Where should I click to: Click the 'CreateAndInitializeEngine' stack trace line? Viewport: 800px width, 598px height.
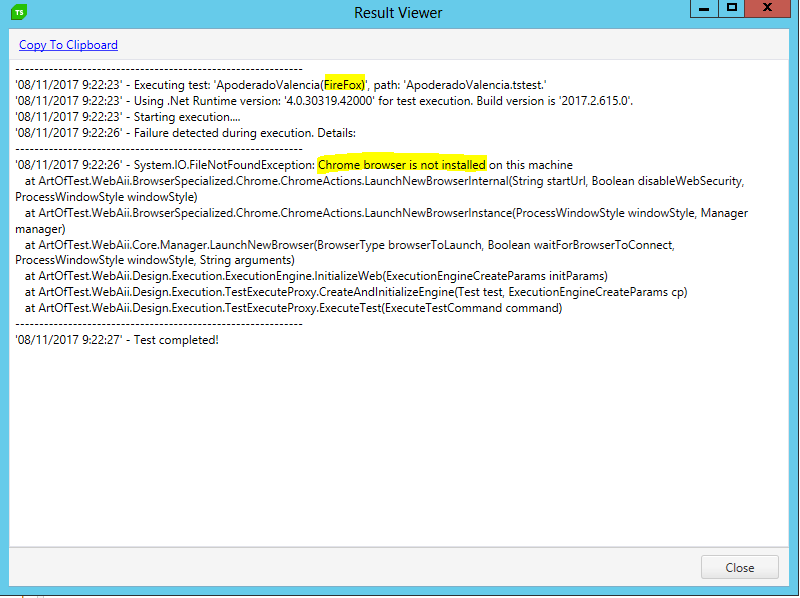click(x=356, y=292)
